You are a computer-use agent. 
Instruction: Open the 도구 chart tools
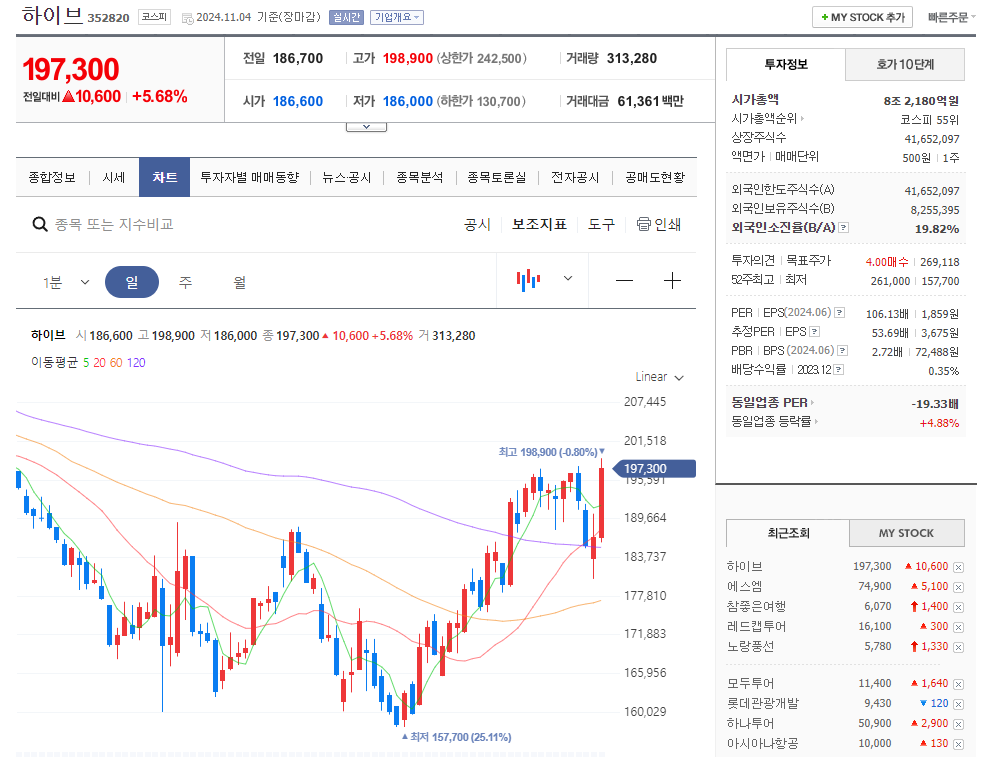[x=601, y=224]
